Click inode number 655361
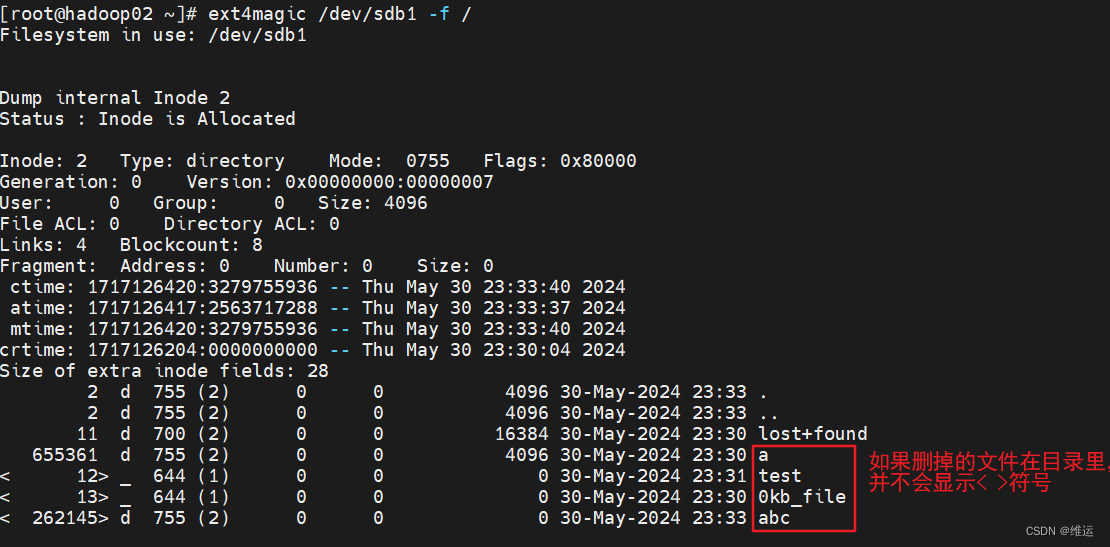The width and height of the screenshot is (1110, 547). pyautogui.click(x=65, y=454)
